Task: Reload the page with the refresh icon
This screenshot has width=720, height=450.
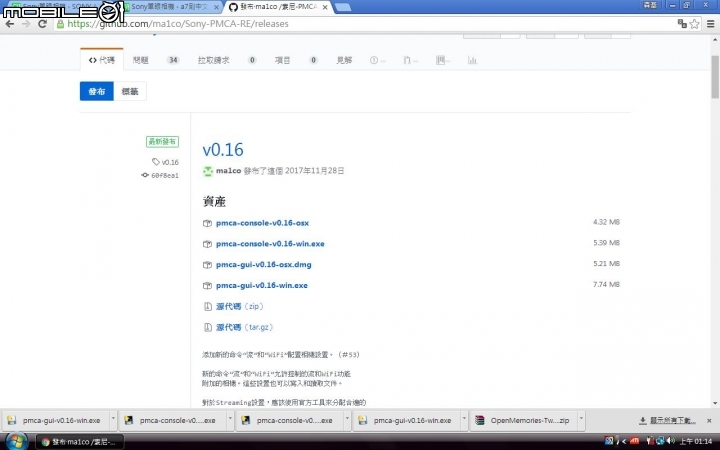Action: [x=42, y=24]
